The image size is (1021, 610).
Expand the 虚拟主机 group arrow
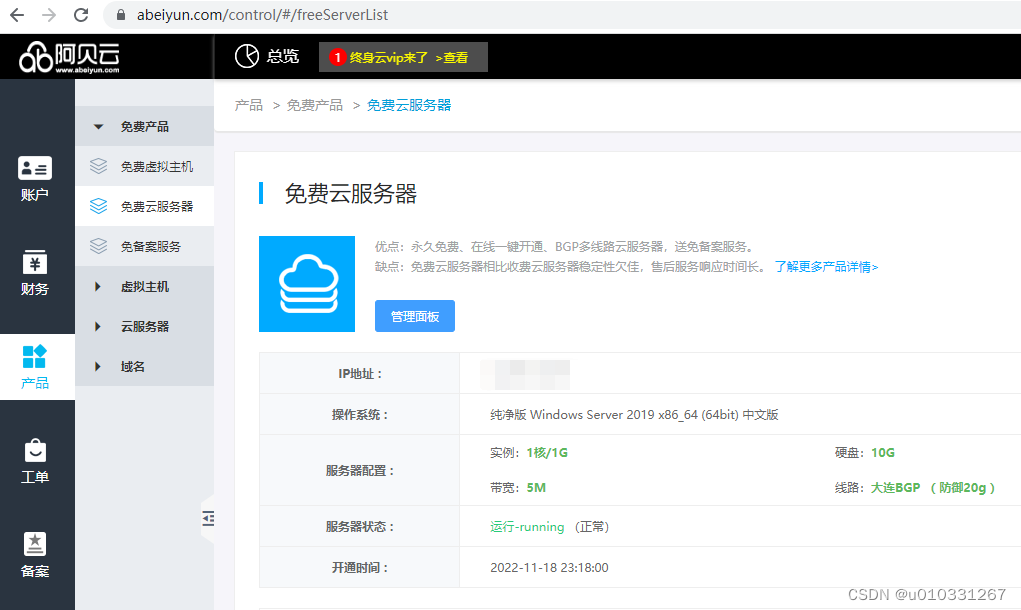click(x=98, y=286)
